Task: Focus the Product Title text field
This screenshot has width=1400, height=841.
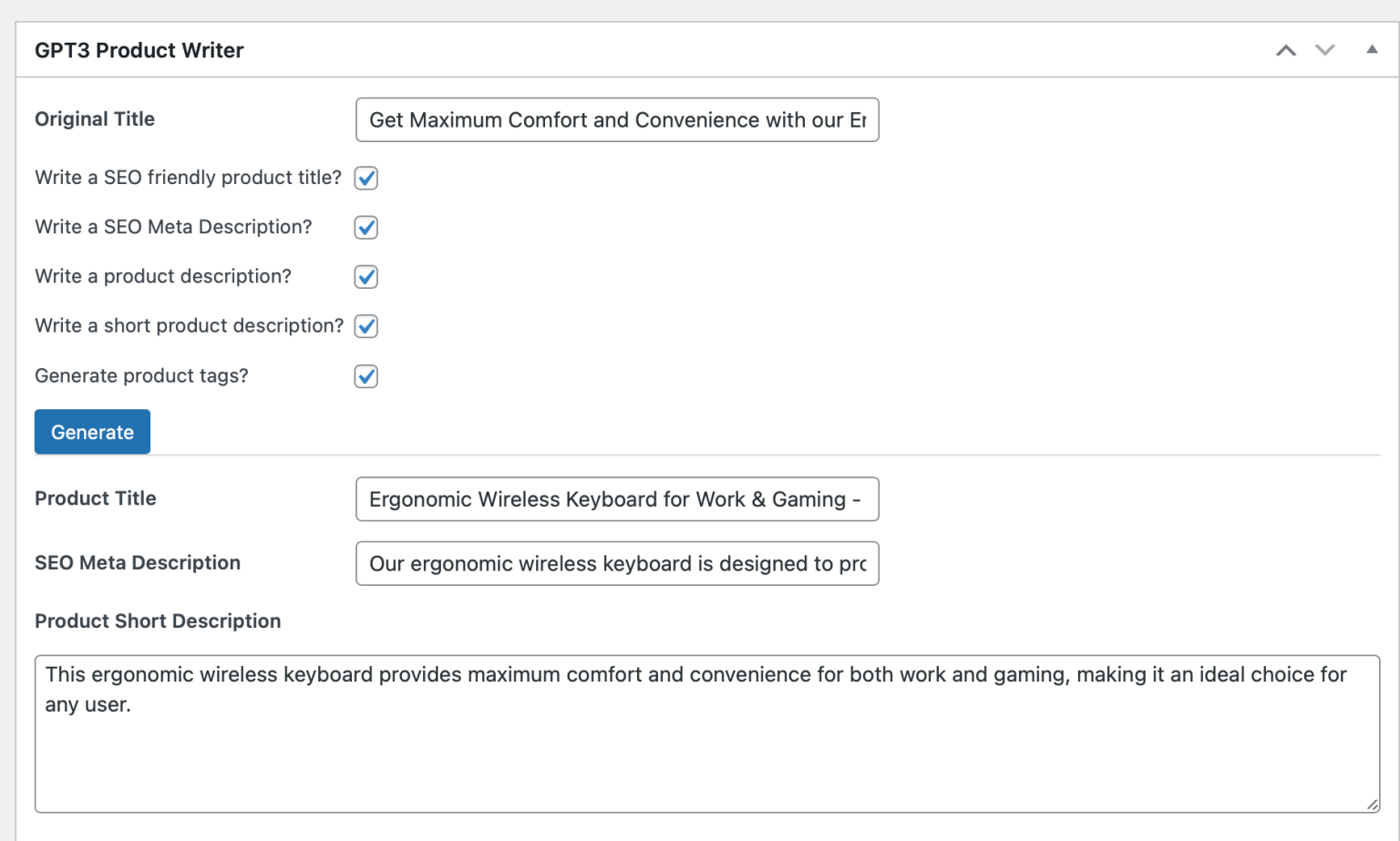Action: pos(617,499)
